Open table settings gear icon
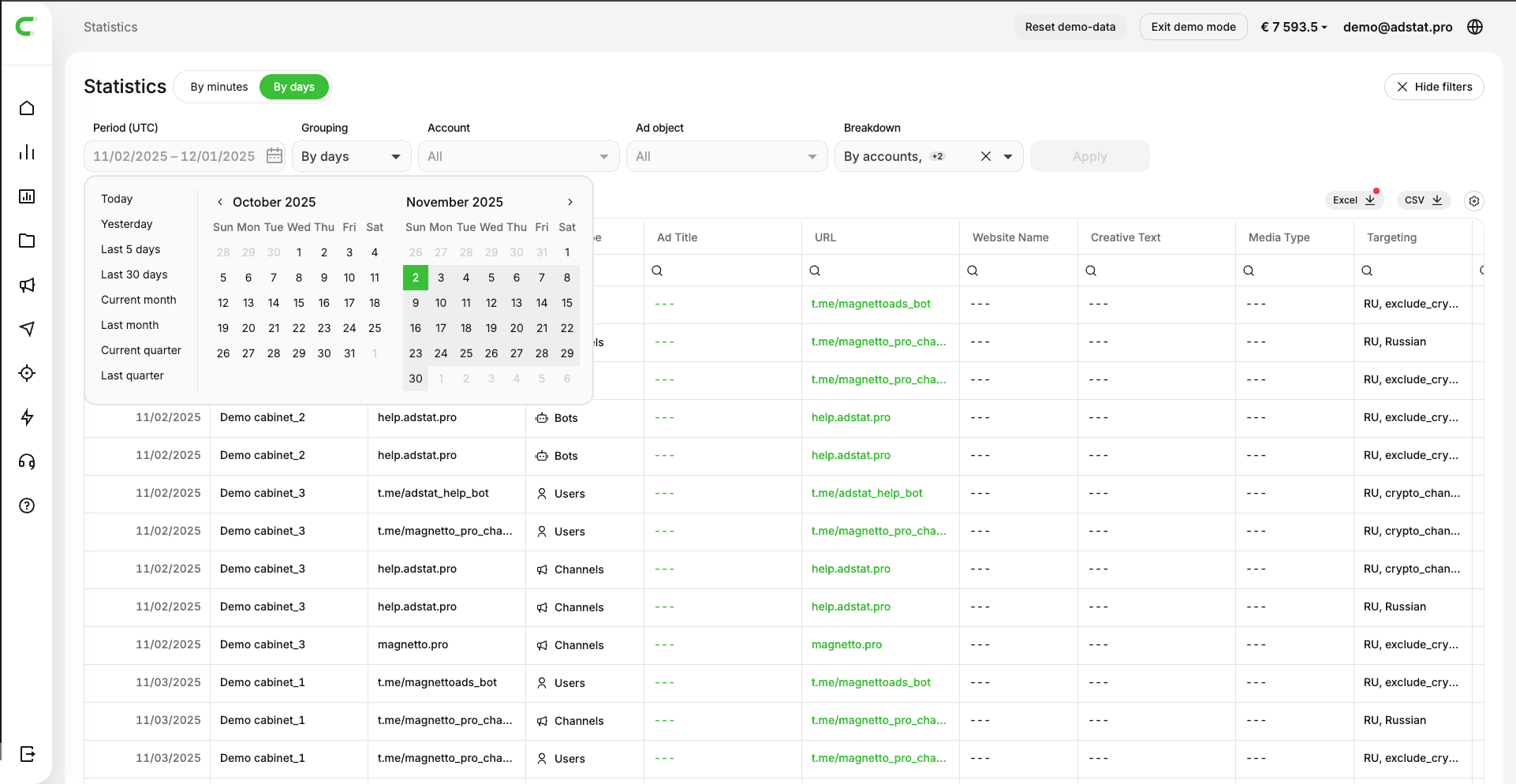The image size is (1516, 784). [1473, 201]
